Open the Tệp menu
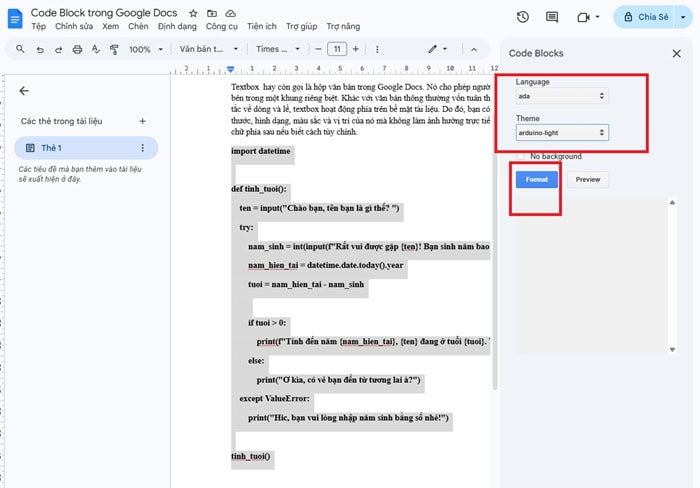The width and height of the screenshot is (700, 488). pyautogui.click(x=38, y=26)
